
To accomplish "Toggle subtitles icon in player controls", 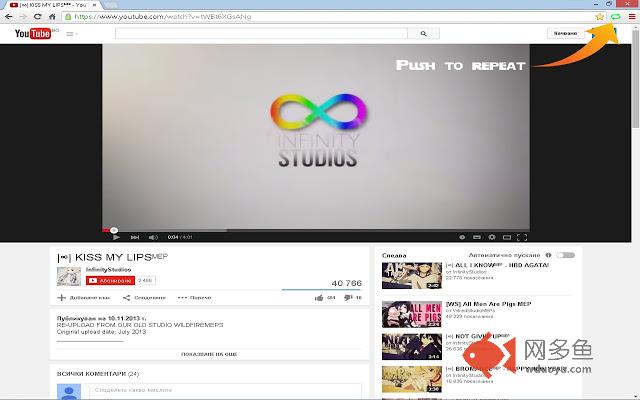I will click(x=477, y=237).
